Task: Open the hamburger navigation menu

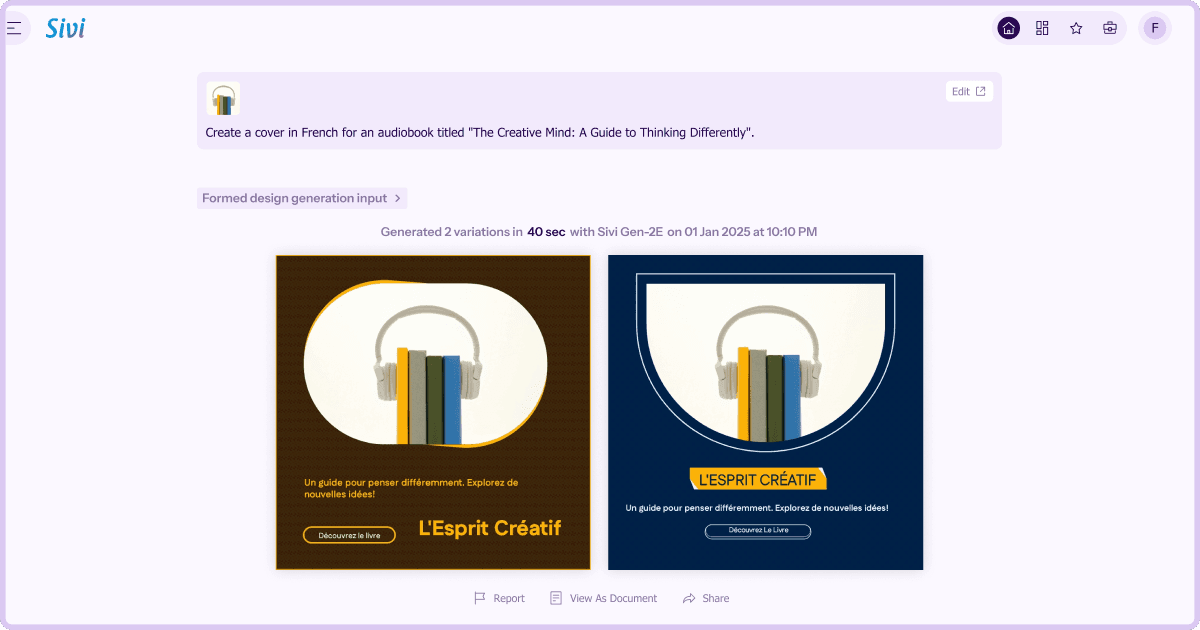Action: 16,27
